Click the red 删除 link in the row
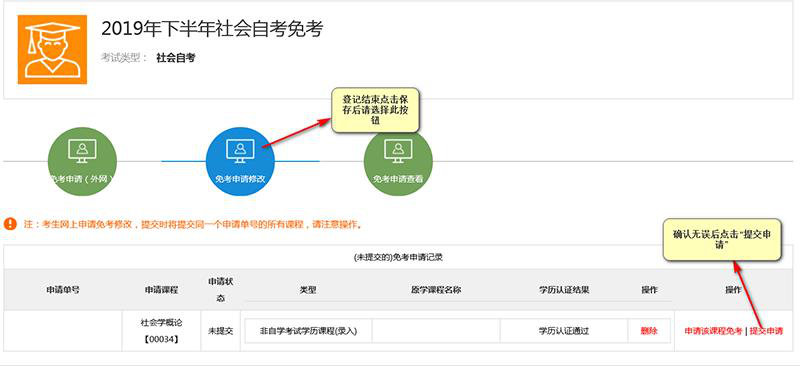Screen dimensions: 800x366 coord(649,331)
